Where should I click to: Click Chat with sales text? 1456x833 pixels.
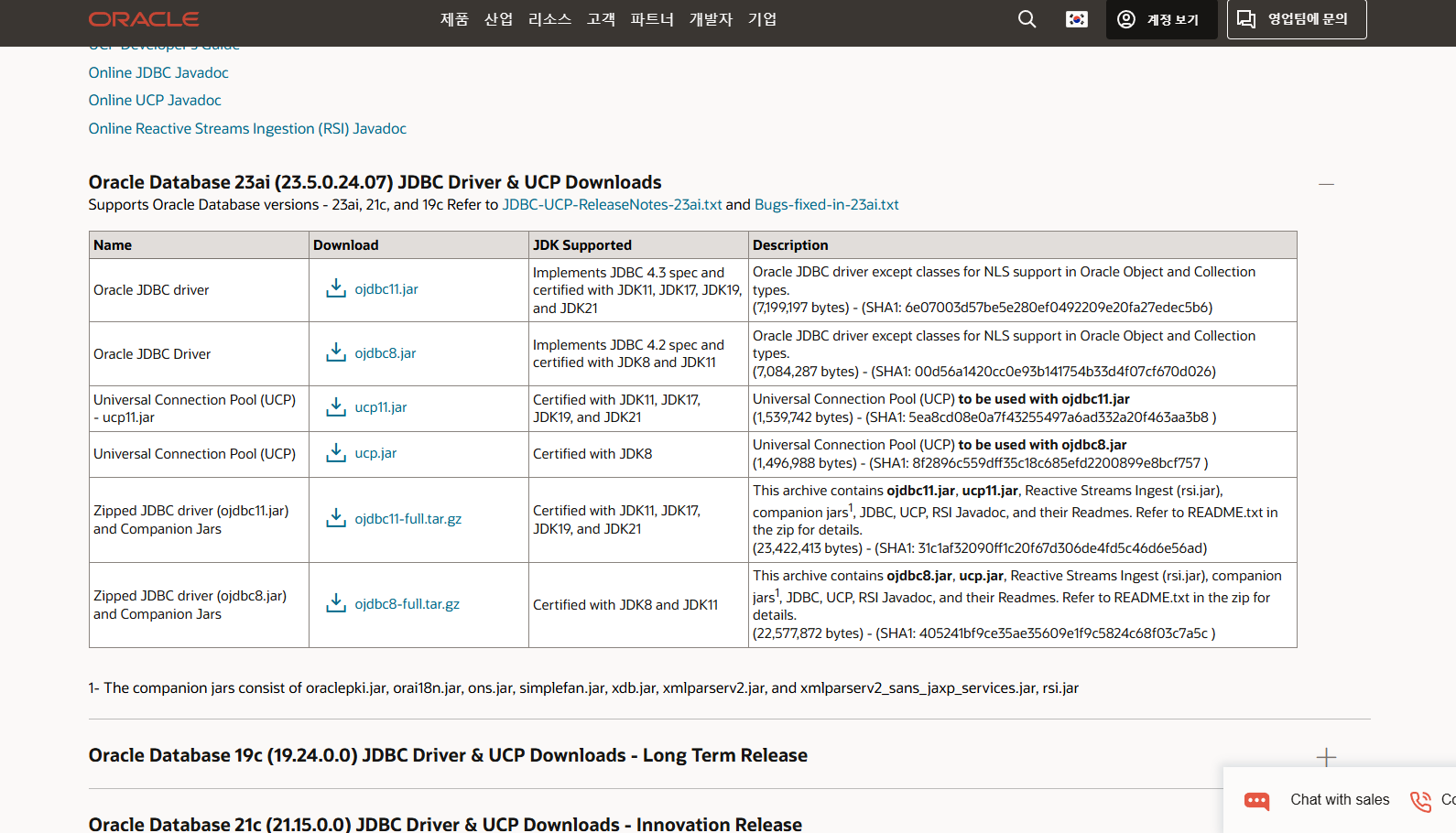coord(1340,800)
